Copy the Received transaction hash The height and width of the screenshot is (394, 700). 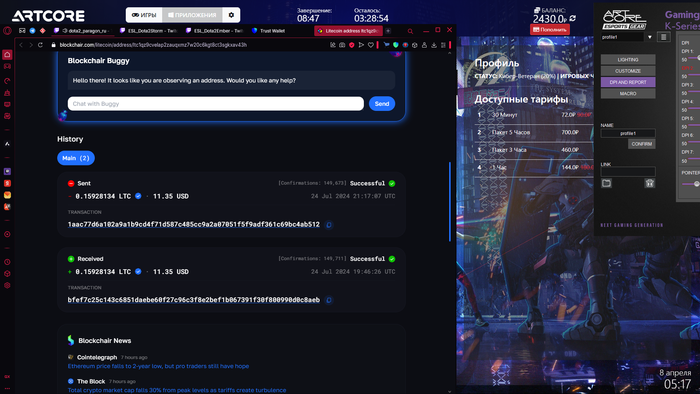pos(329,300)
